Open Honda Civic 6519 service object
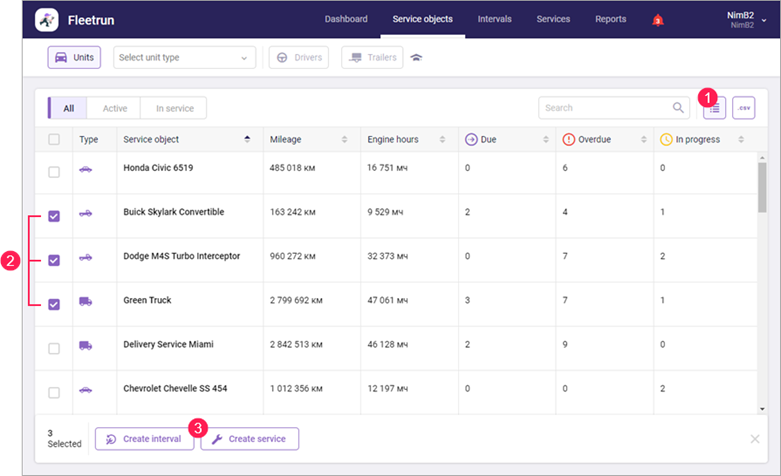The width and height of the screenshot is (781, 476). 158,168
